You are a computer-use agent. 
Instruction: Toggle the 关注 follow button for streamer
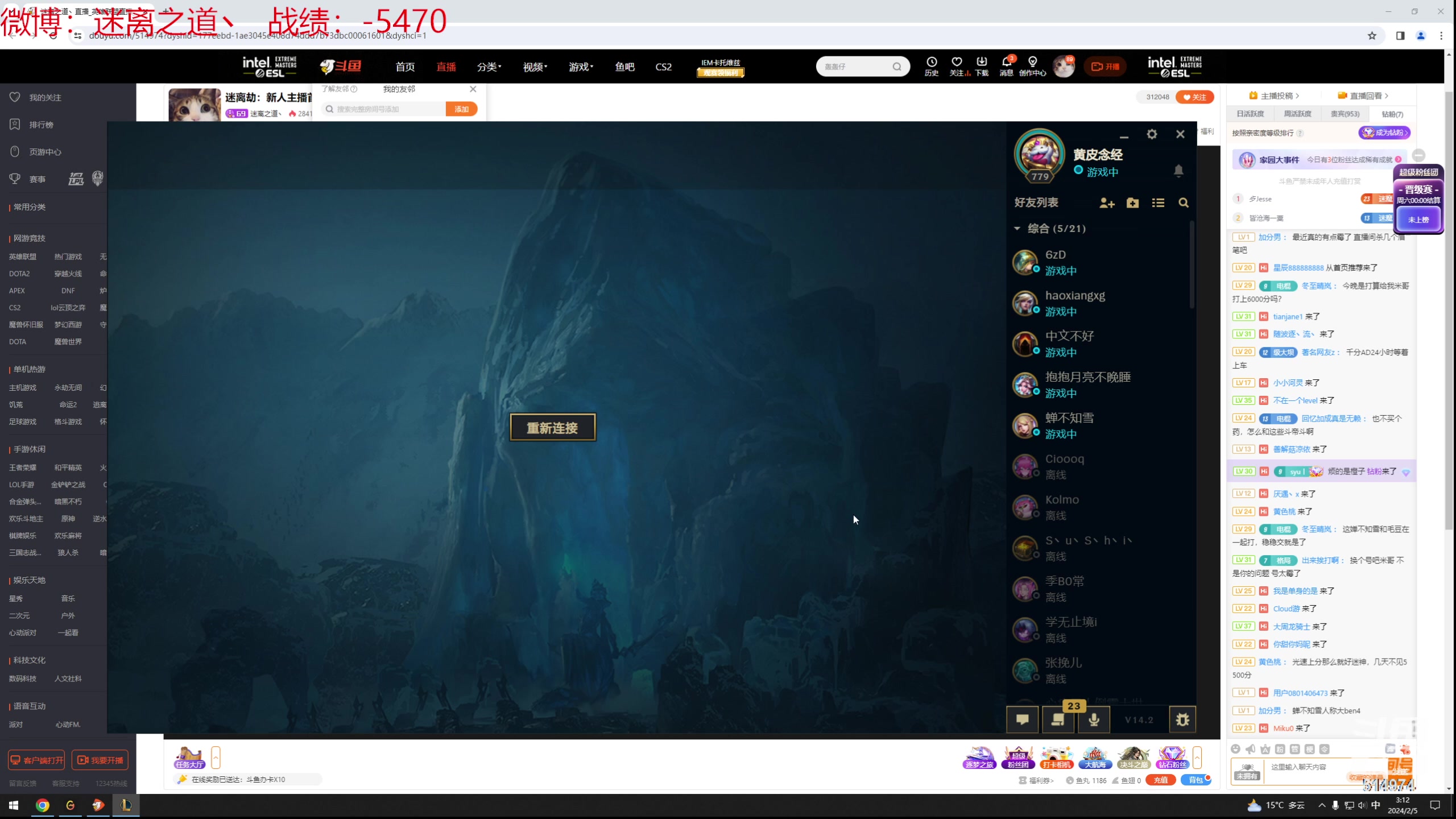click(x=1195, y=97)
